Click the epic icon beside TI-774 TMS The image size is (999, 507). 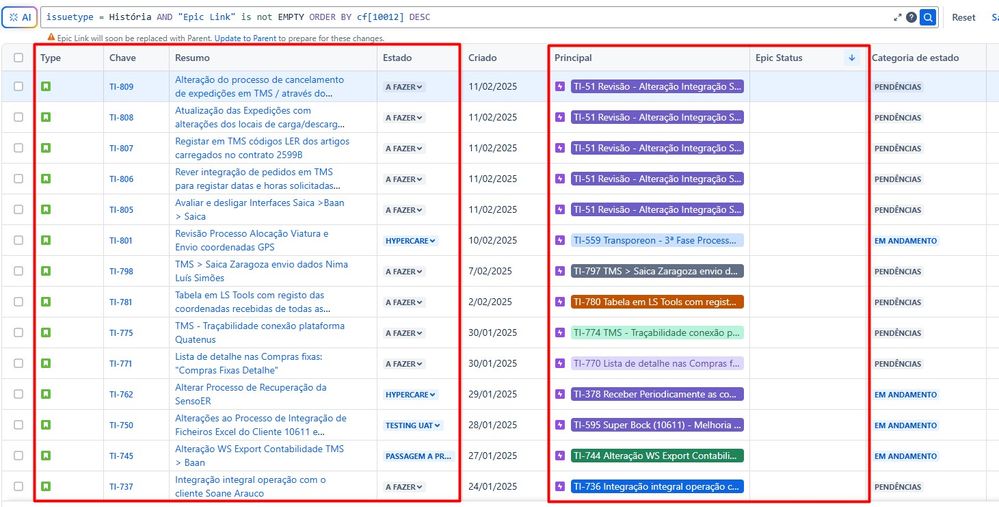point(560,332)
